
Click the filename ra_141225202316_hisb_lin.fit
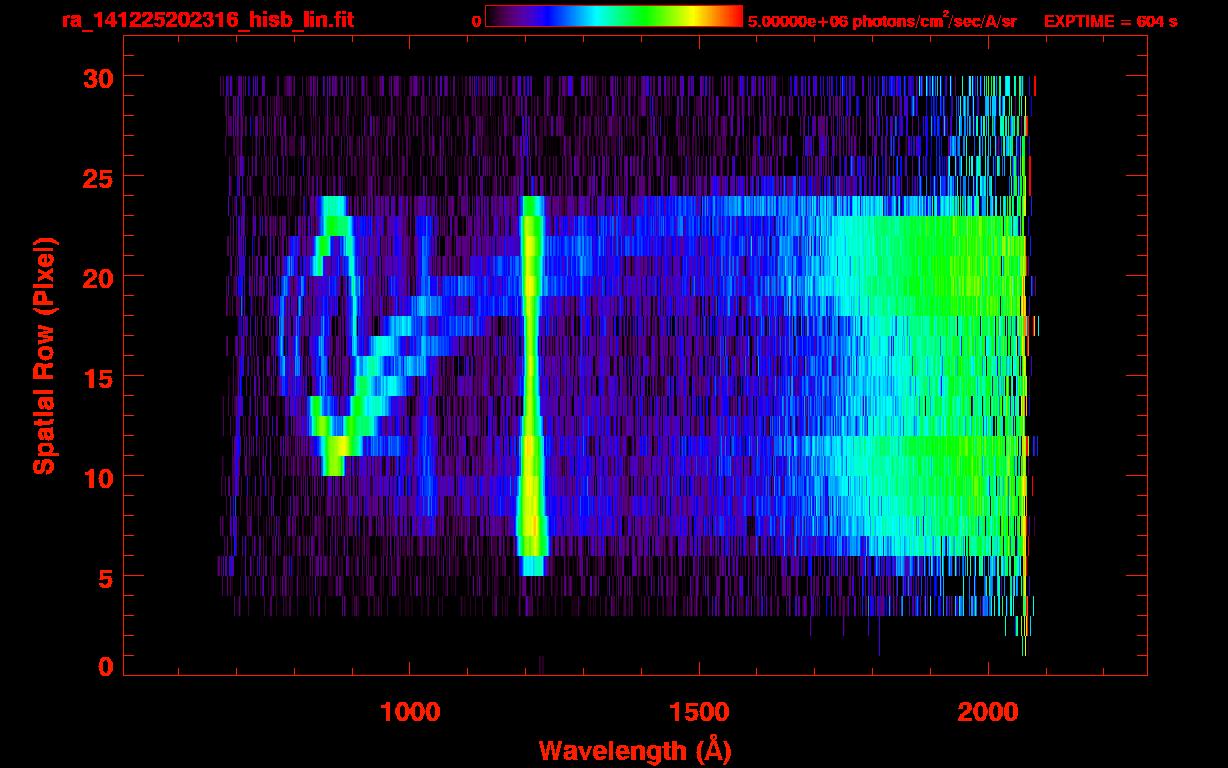[207, 19]
